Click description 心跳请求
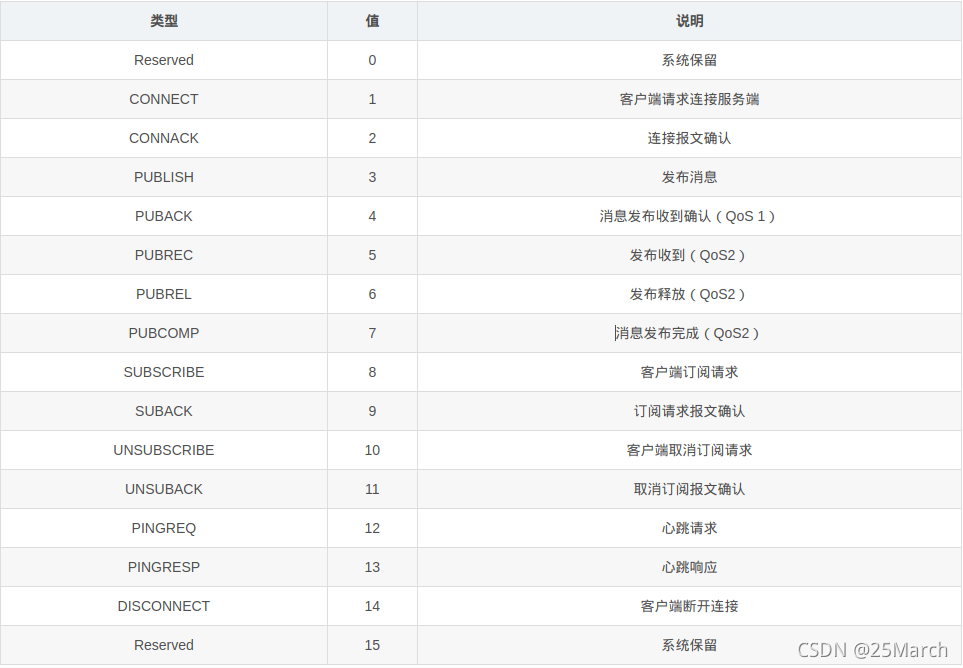Image resolution: width=963 pixels, height=668 pixels. point(690,528)
